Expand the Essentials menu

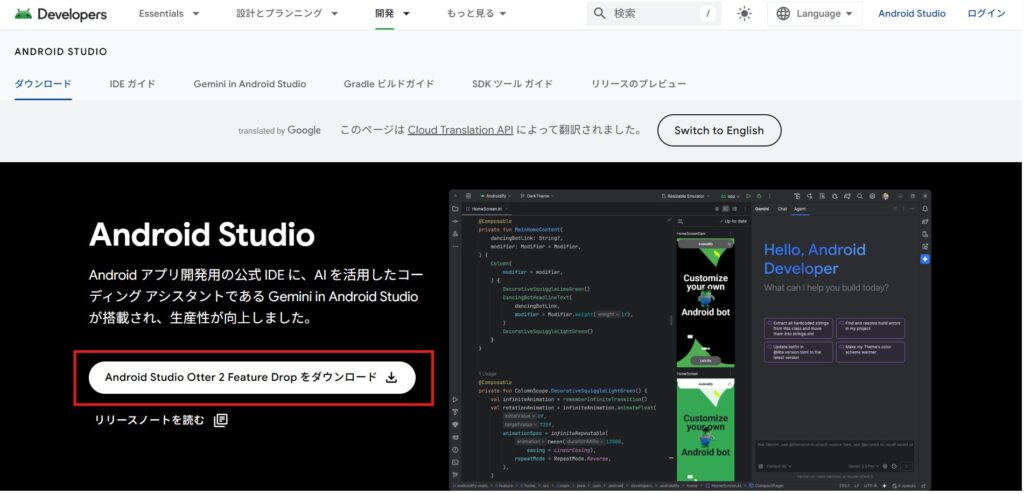167,14
